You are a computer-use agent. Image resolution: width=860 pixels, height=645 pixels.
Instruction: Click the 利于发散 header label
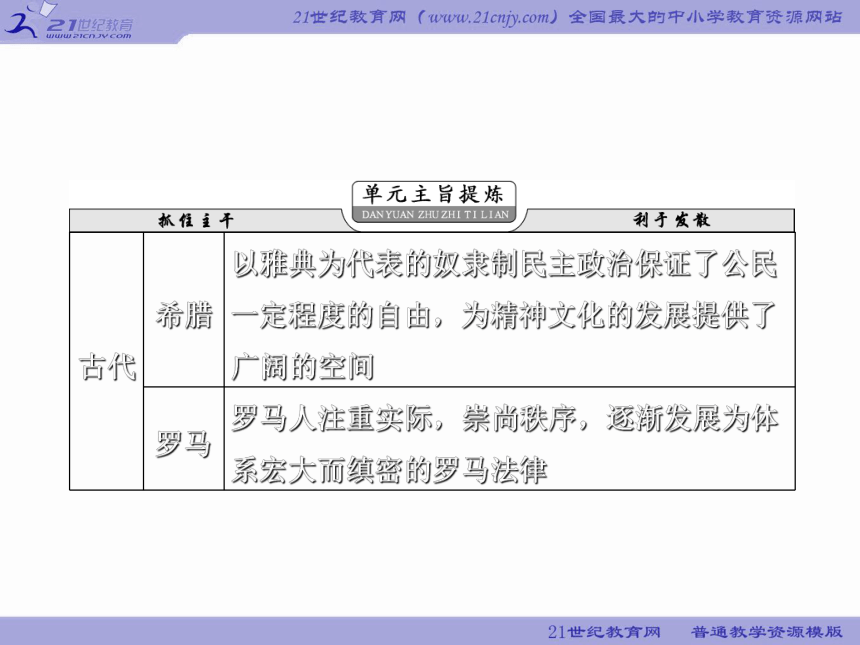[x=671, y=220]
